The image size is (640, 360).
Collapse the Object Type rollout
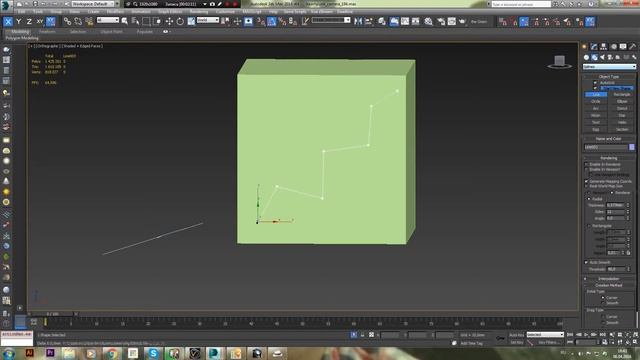(x=609, y=77)
